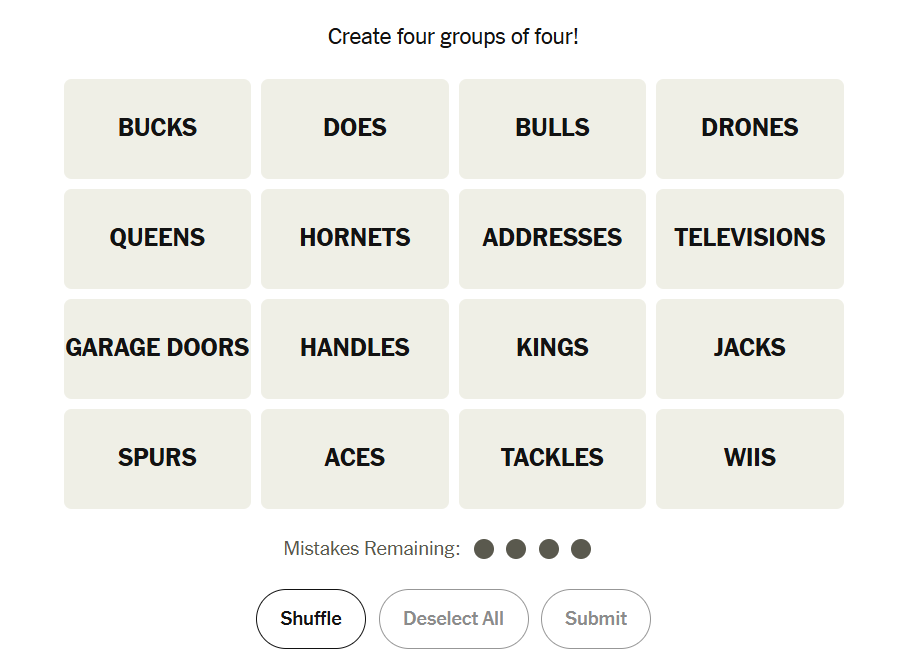Select the KINGS tile
Viewport: 919px width, 672px height.
click(552, 349)
